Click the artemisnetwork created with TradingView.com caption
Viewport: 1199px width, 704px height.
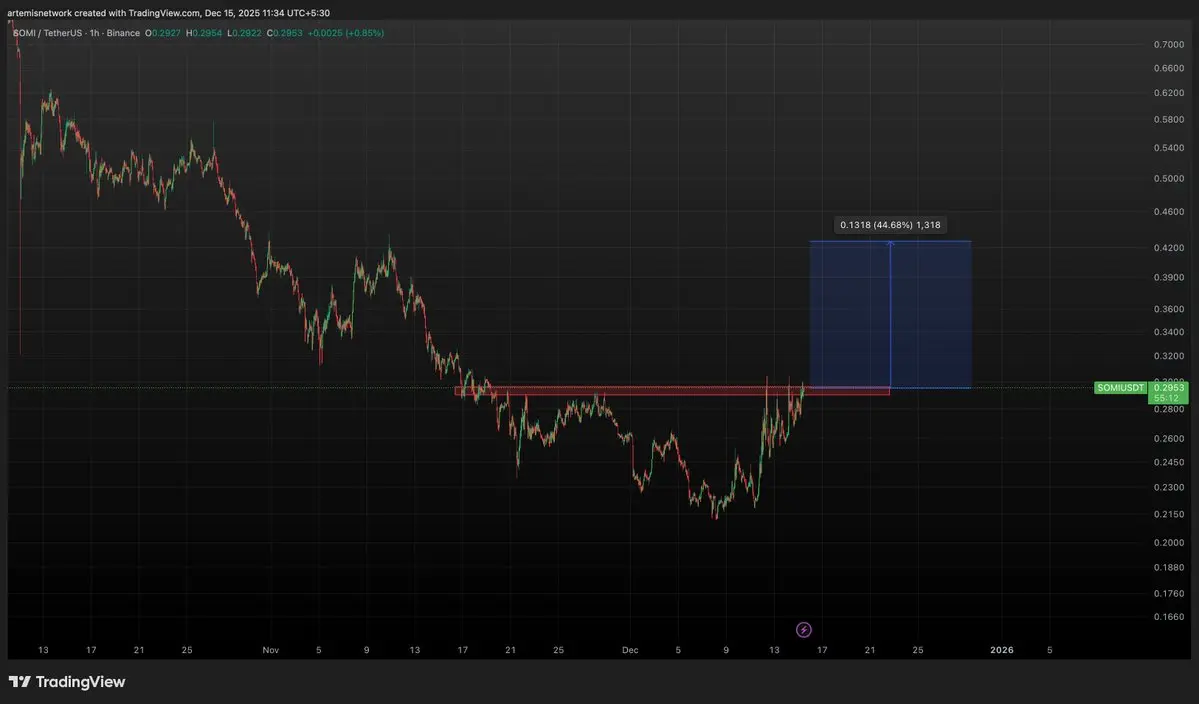click(168, 13)
